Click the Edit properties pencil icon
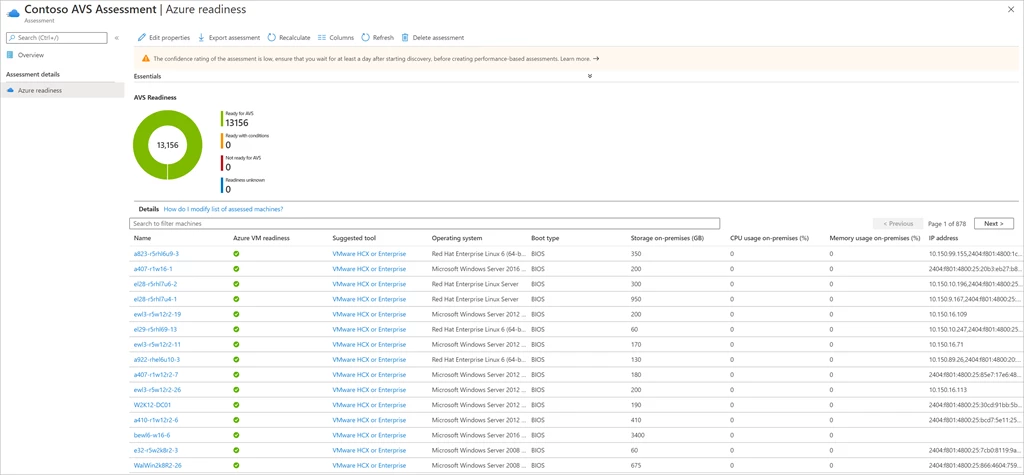Viewport: 1024px width, 475px height. pyautogui.click(x=142, y=38)
